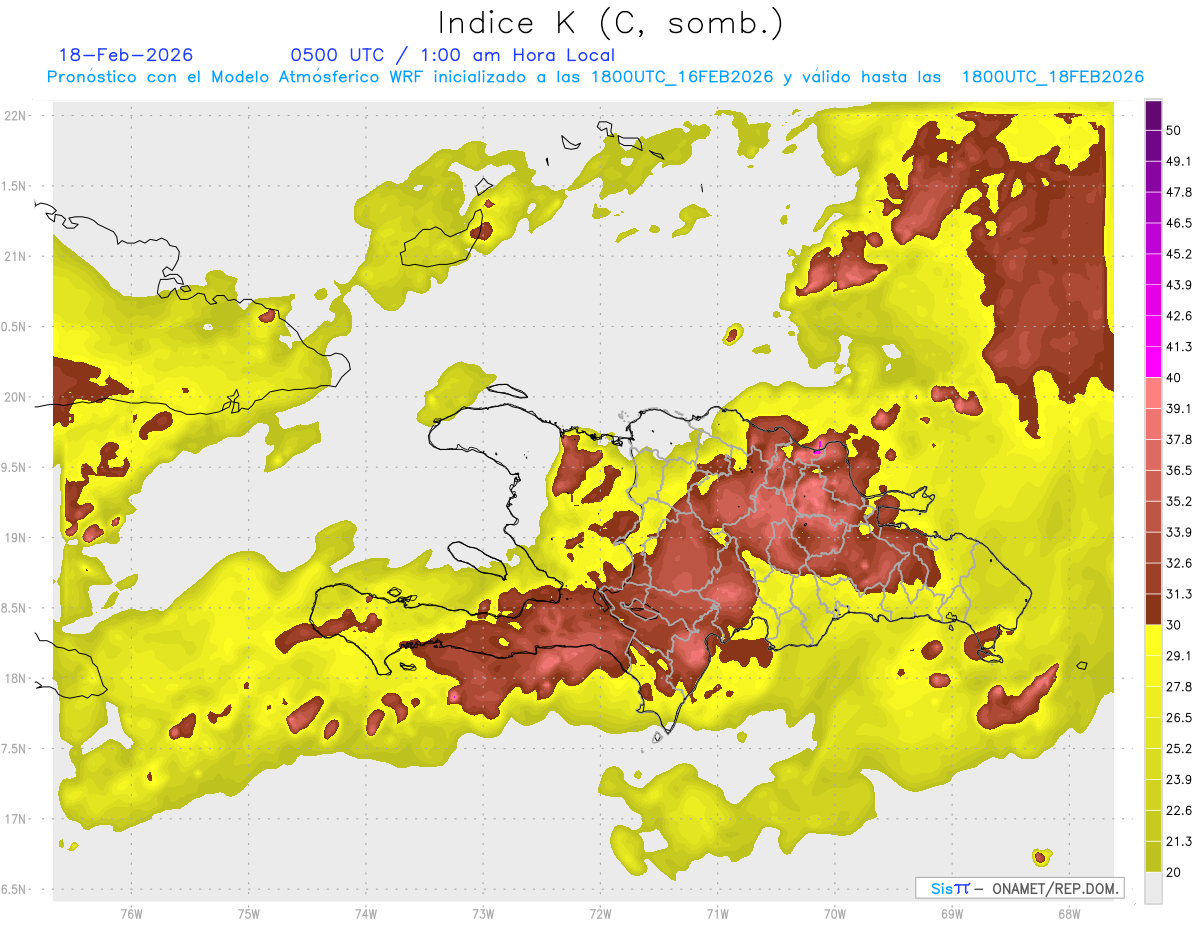Click the isolated brown blob near 17N 68W
The image size is (1200, 927).
[x=1041, y=857]
